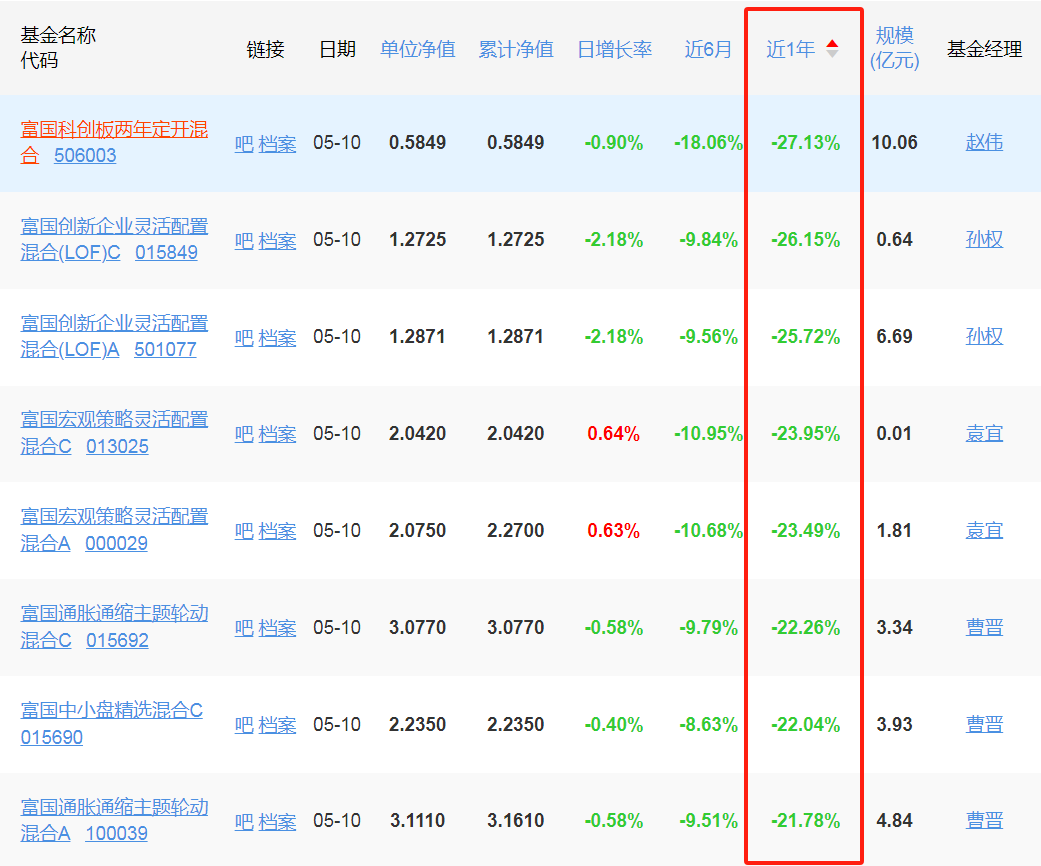Select the -27.13% one-year return value
The image size is (1041, 866).
pos(805,143)
